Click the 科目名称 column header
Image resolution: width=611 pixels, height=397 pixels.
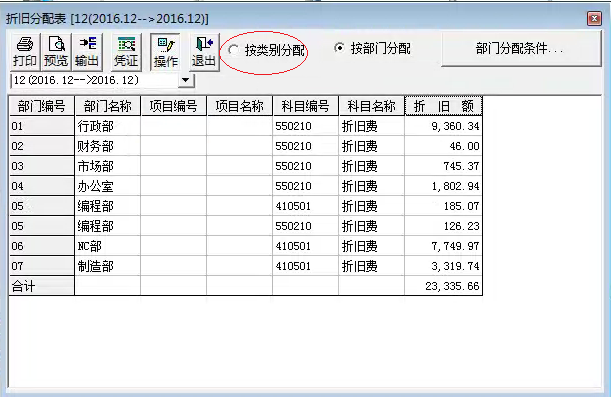pyautogui.click(x=372, y=106)
